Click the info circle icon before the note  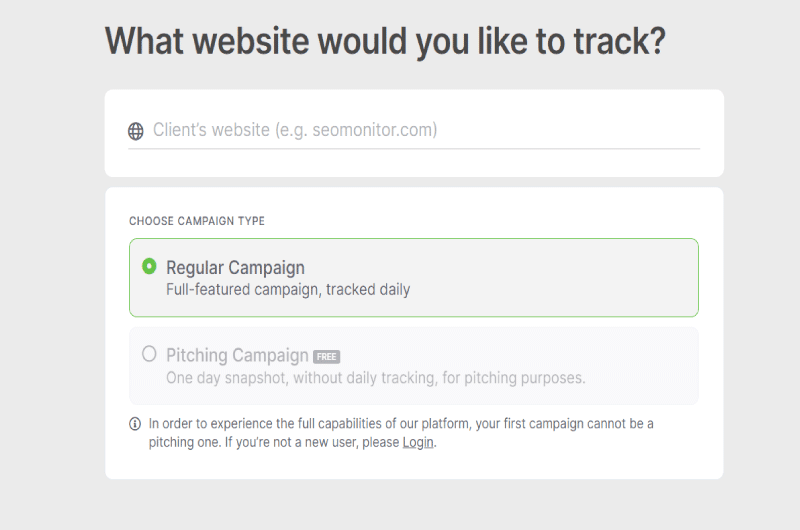135,424
